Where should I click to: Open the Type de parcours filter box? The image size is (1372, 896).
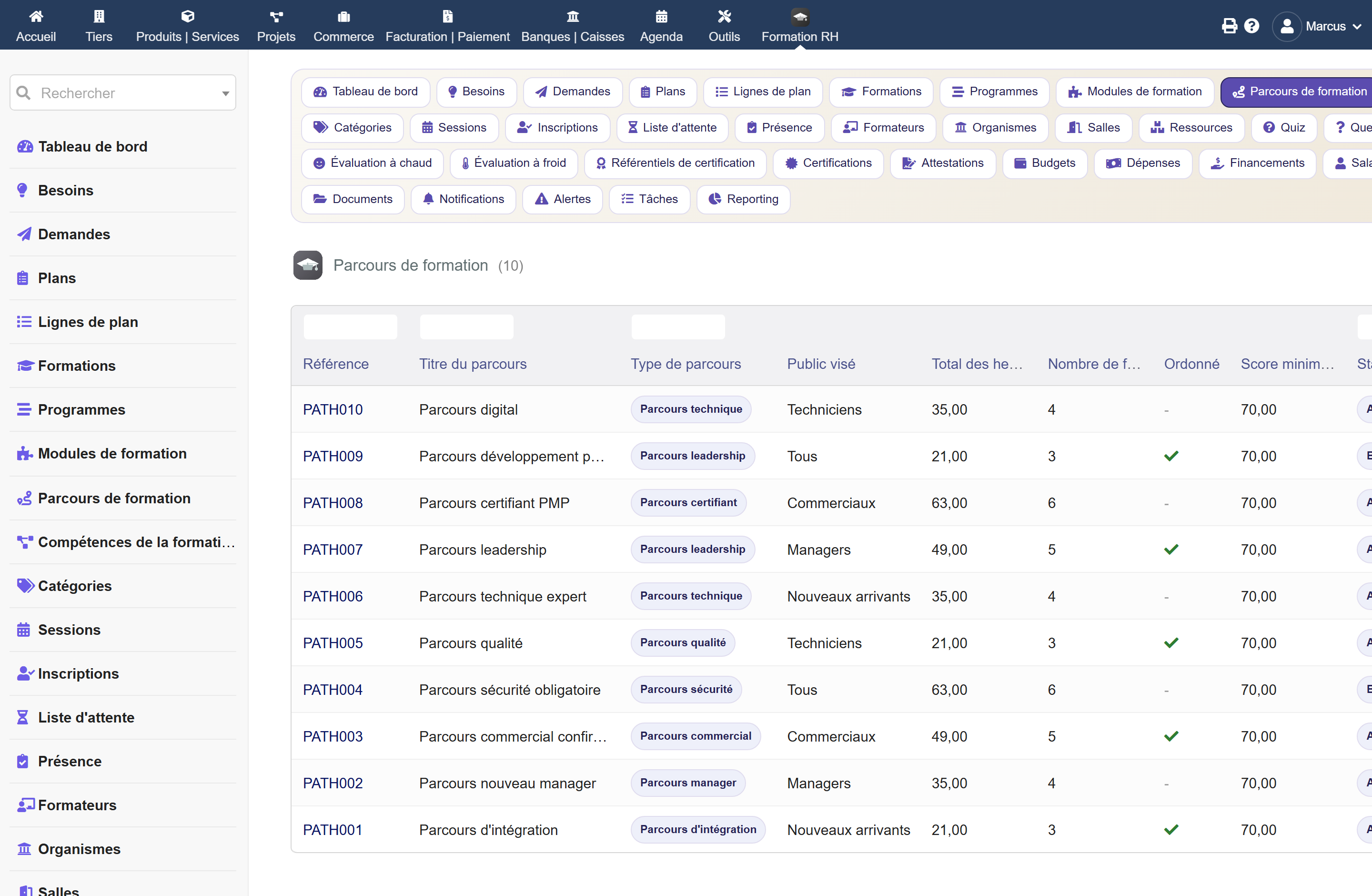(678, 327)
